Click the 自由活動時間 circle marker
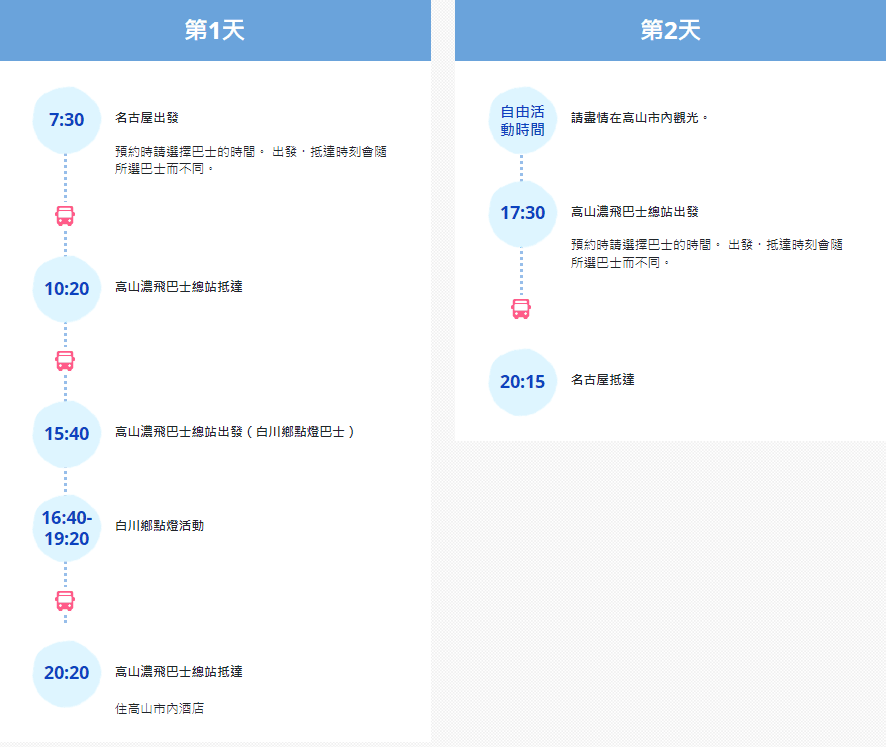The width and height of the screenshot is (886, 747). click(x=522, y=120)
